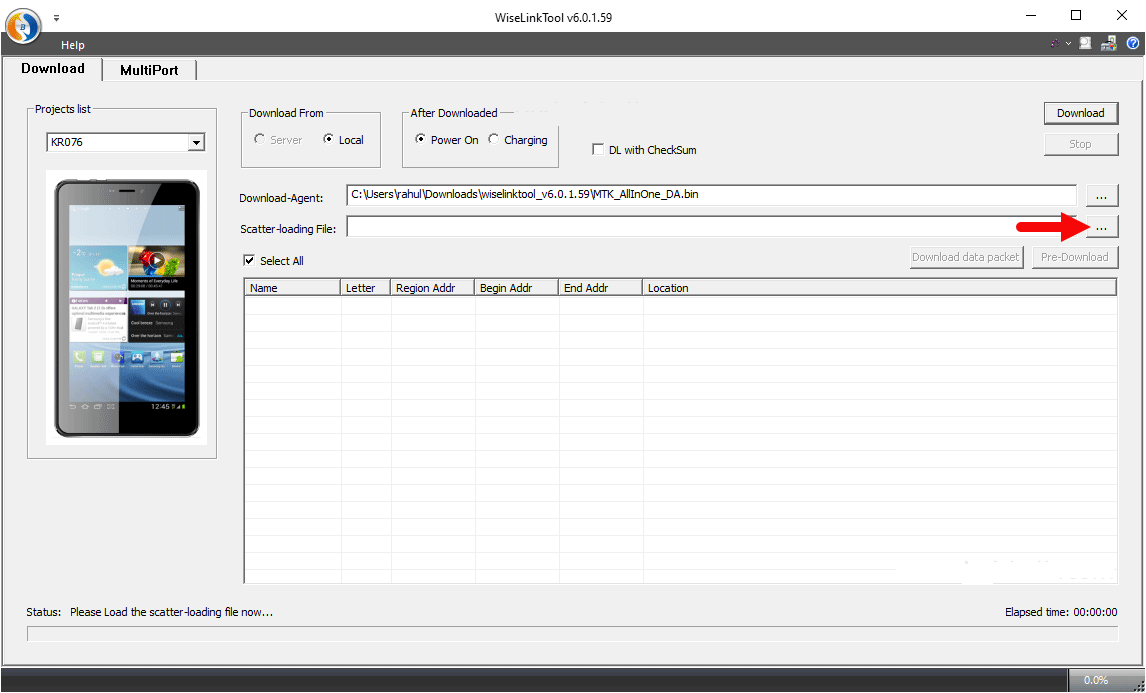Choose Charging after download

tap(494, 140)
